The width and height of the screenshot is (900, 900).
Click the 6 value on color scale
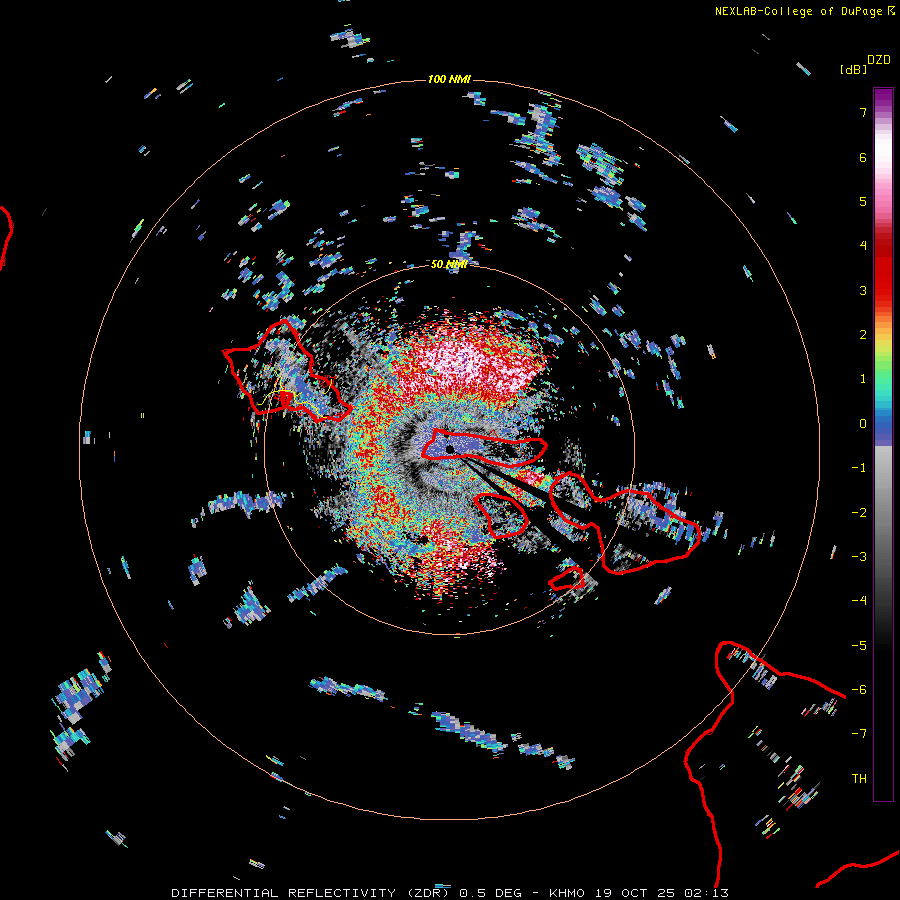[x=863, y=157]
